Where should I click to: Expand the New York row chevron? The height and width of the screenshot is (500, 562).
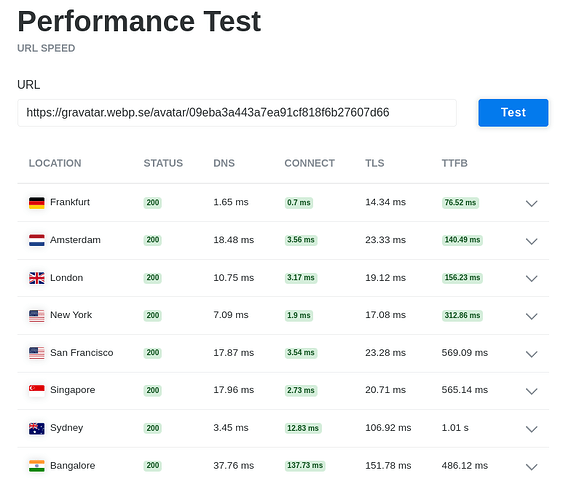click(x=531, y=316)
